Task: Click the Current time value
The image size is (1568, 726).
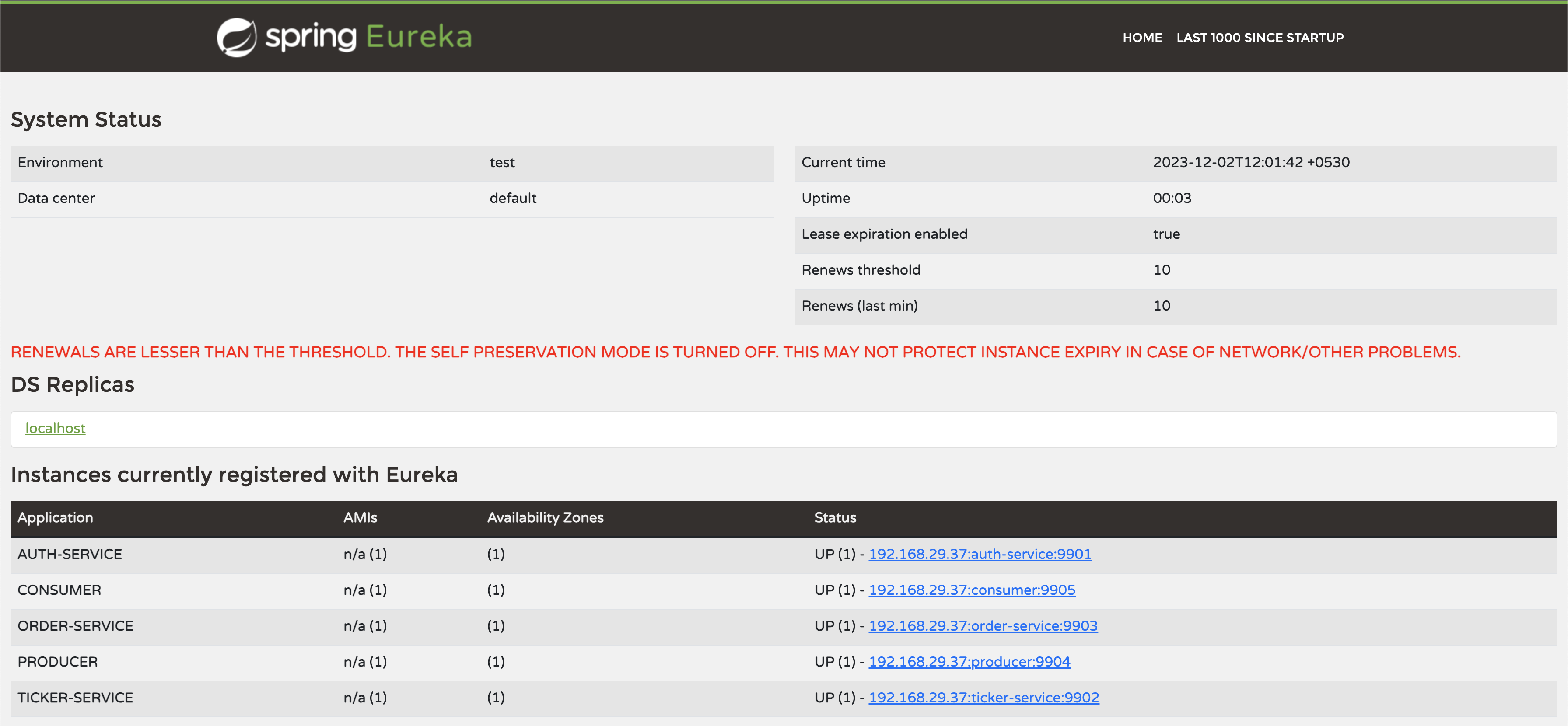Action: click(1251, 163)
